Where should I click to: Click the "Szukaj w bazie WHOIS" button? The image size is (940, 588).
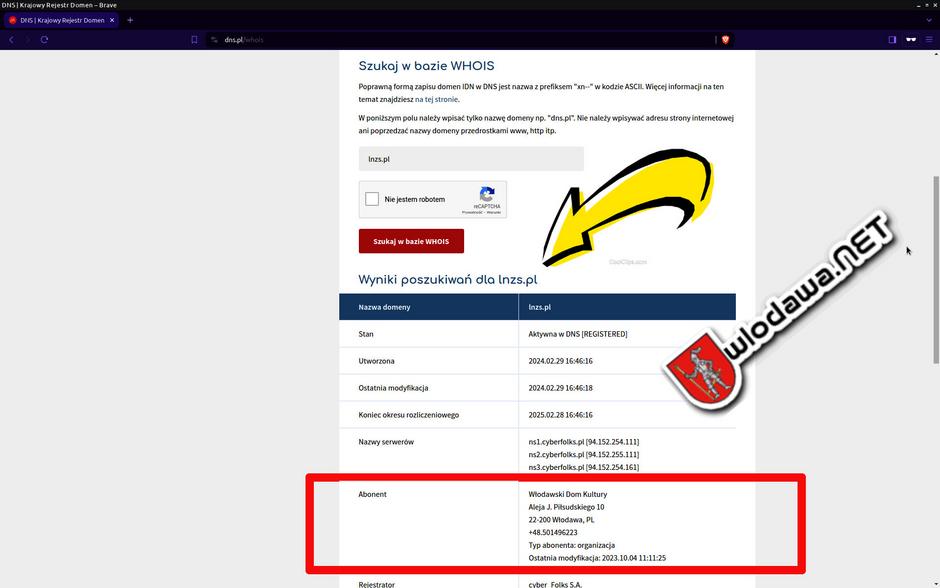(411, 240)
